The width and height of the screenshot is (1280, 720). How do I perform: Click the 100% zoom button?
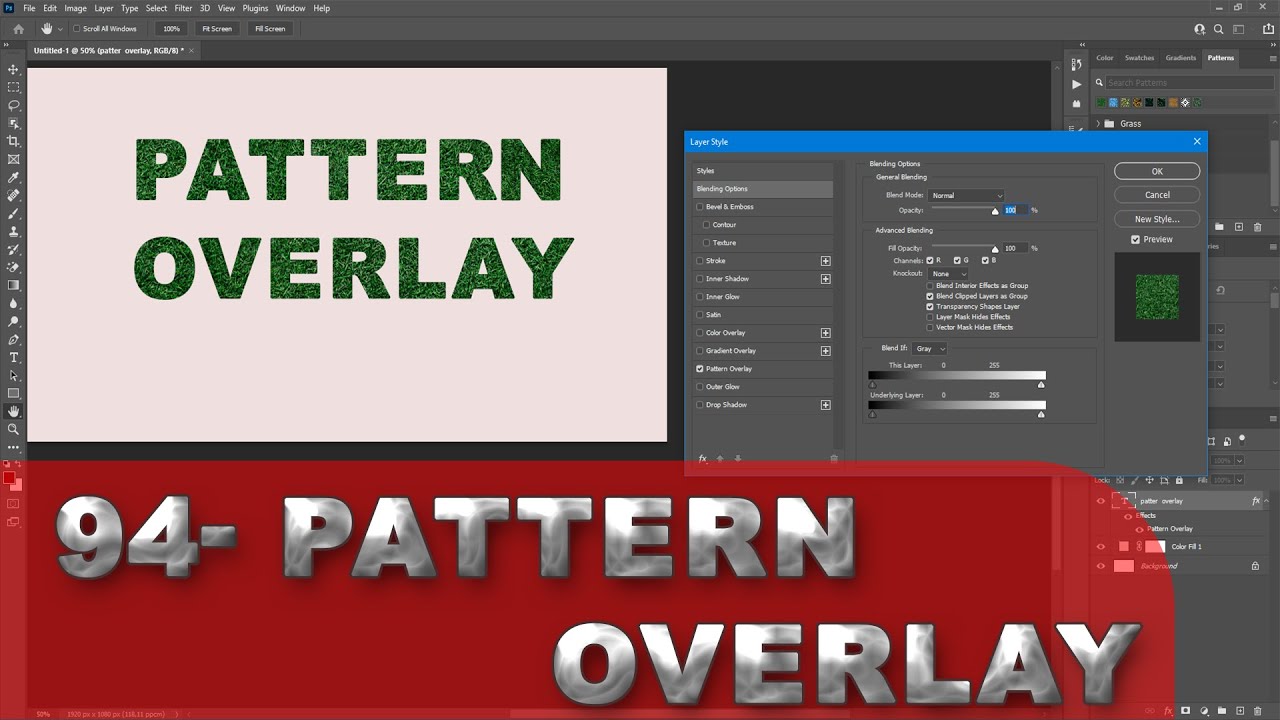pos(171,29)
